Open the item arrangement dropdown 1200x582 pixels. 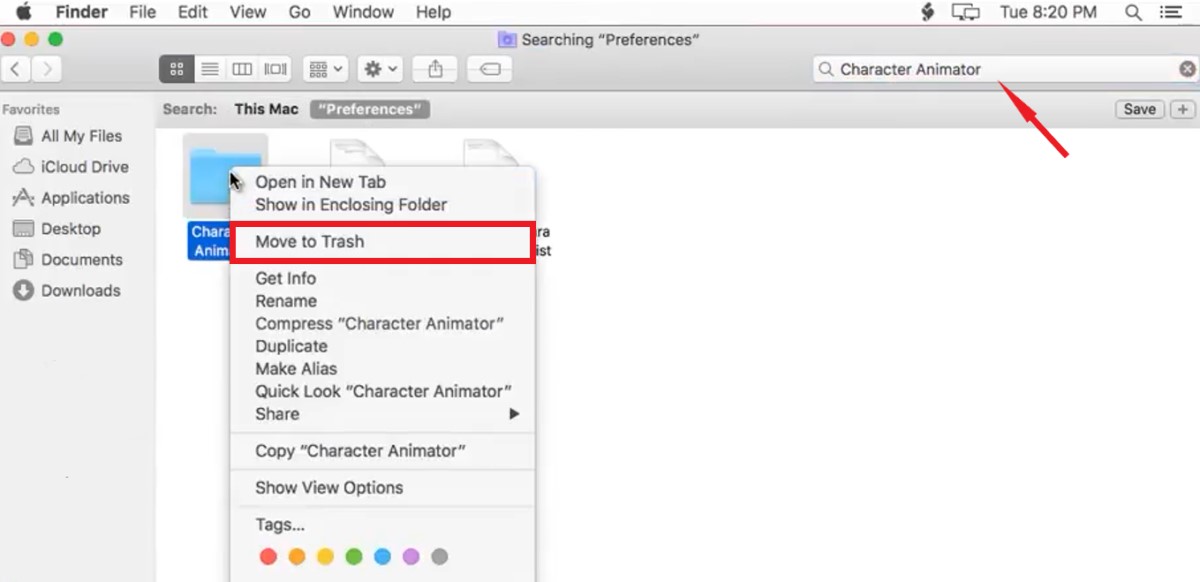(326, 69)
